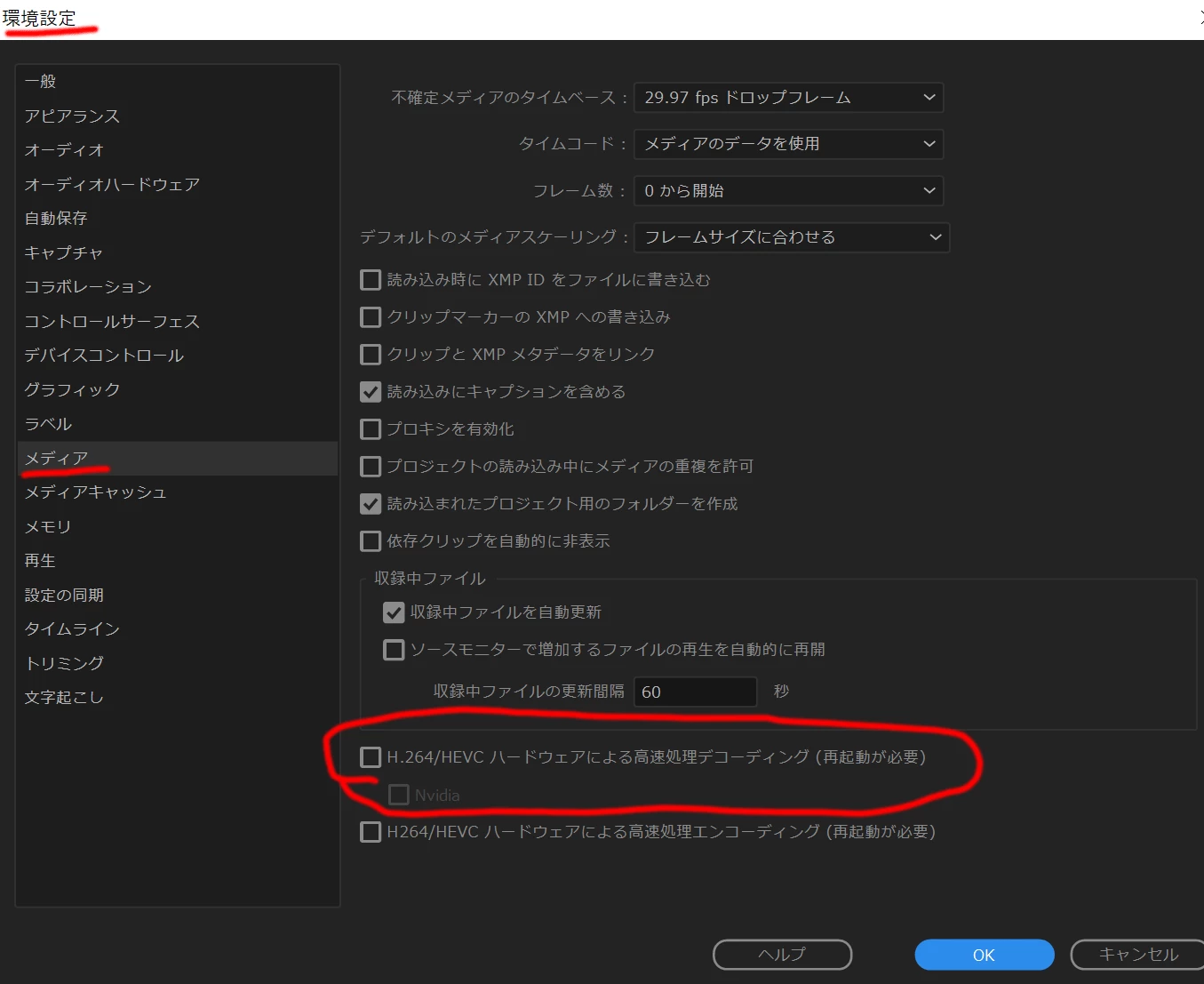Open デバイスコントロール settings

tap(178, 356)
